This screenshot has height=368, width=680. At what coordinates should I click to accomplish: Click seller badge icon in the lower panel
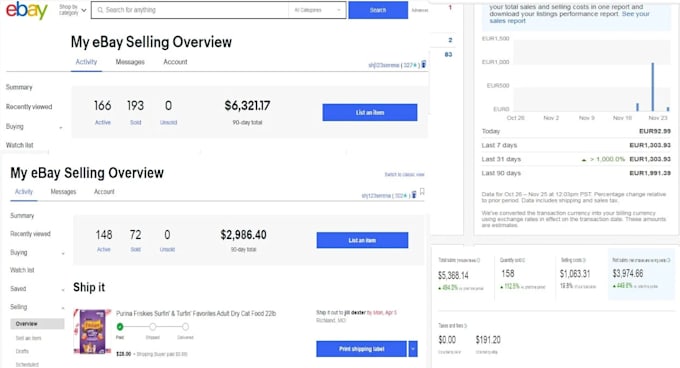click(x=414, y=195)
